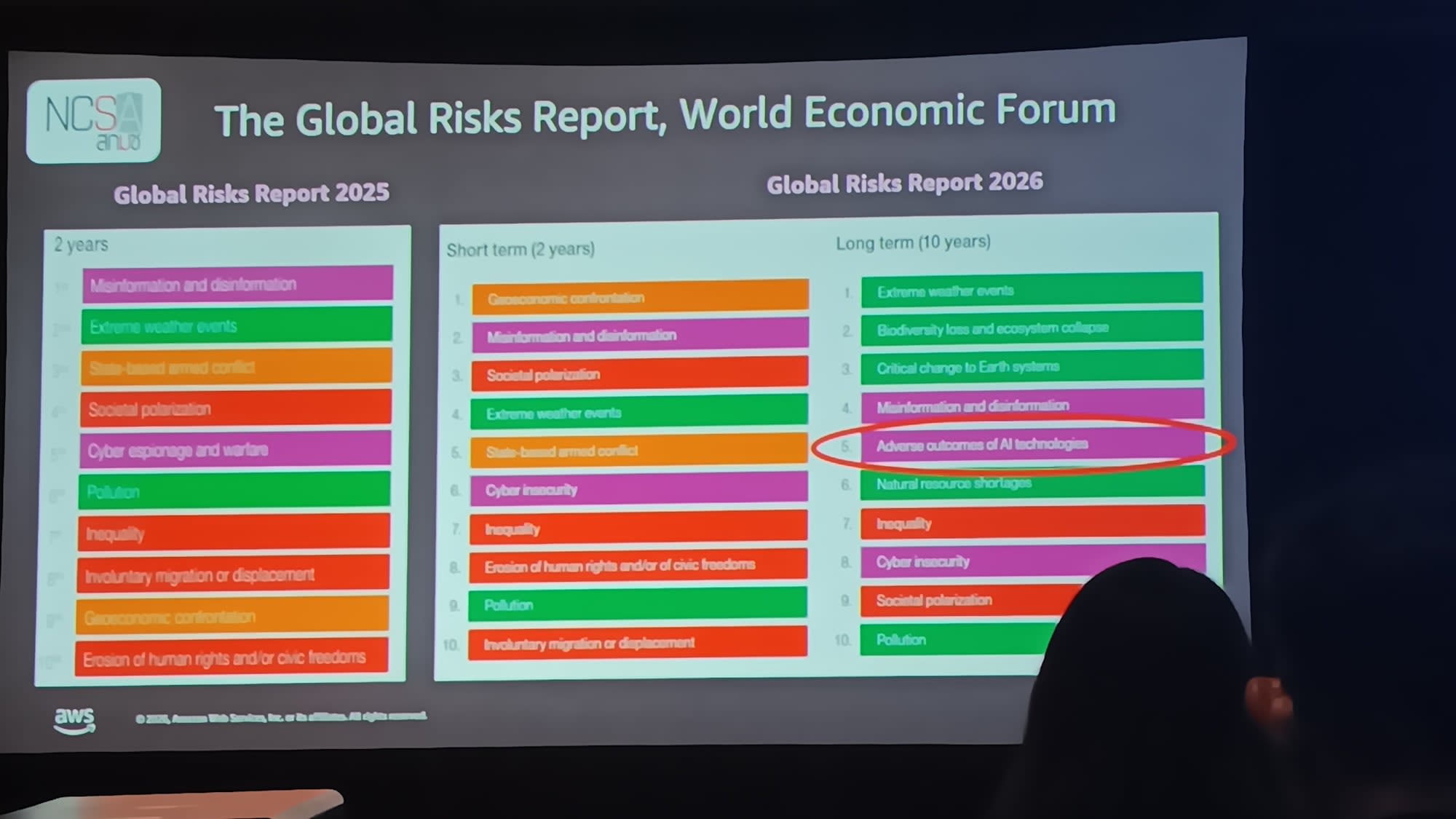
Task: Click the 'Short term (2 years)' label
Action: tap(521, 250)
